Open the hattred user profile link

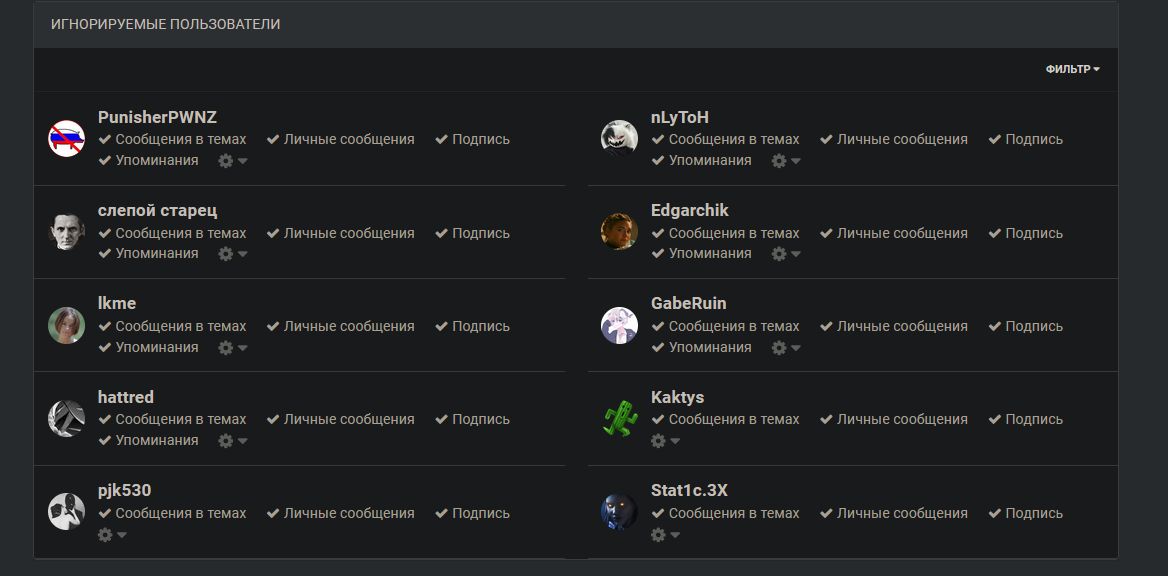point(126,397)
